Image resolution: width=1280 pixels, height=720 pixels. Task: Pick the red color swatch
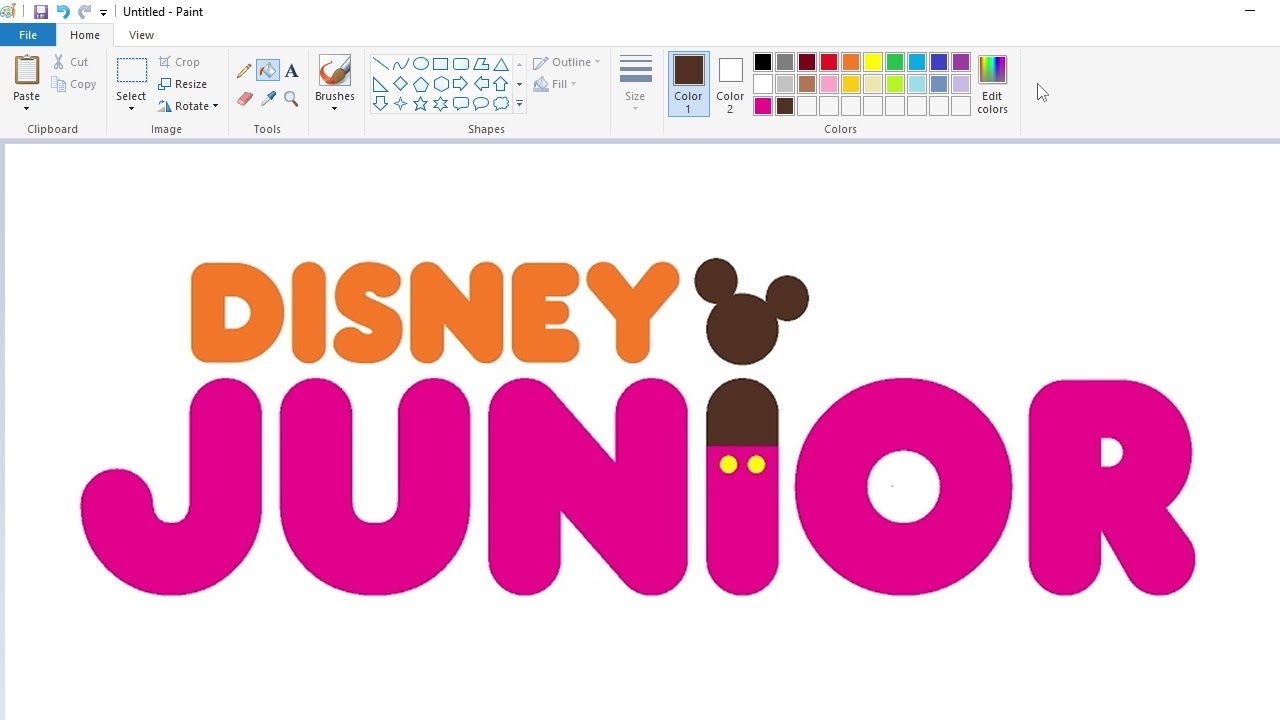tap(829, 62)
